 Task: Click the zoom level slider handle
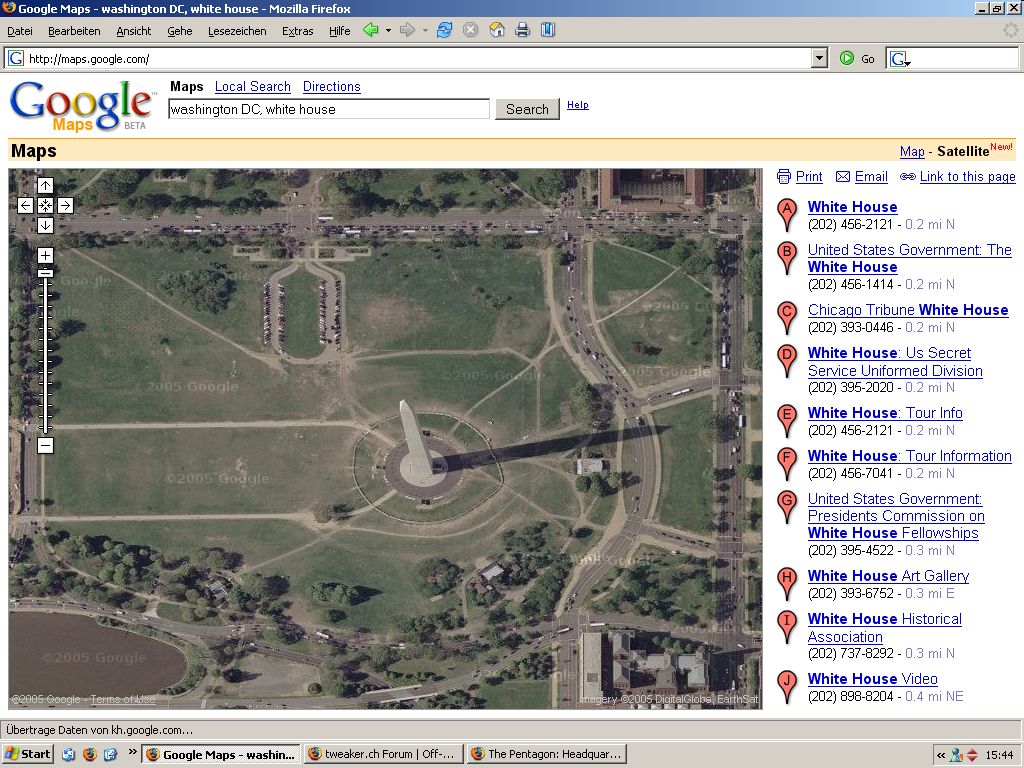pos(45,272)
